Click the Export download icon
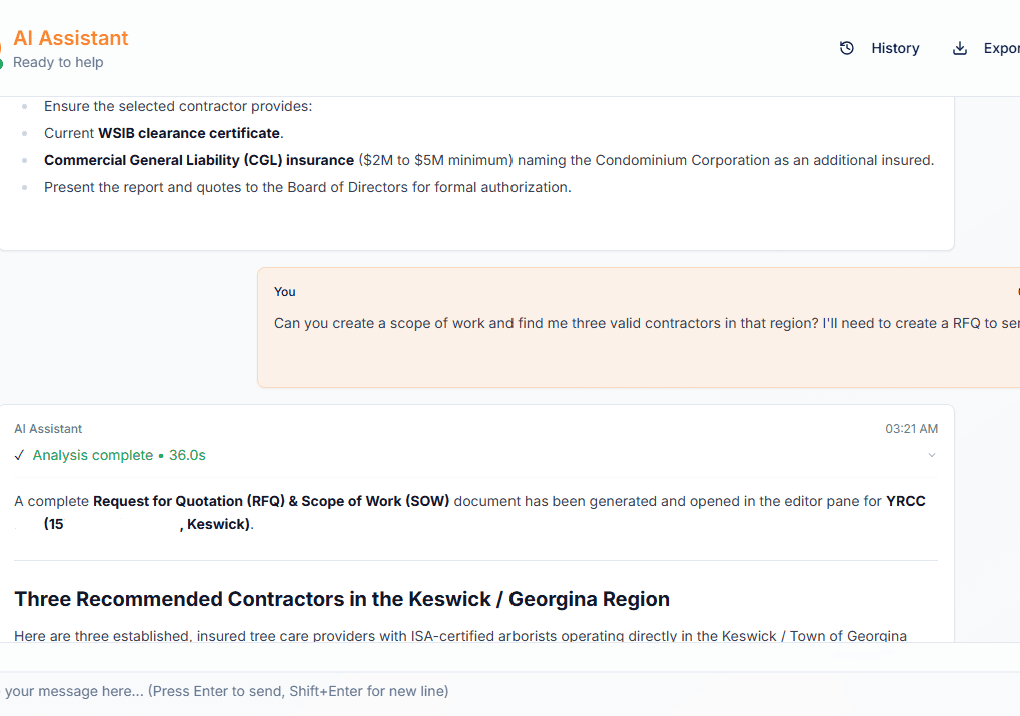 tap(960, 48)
